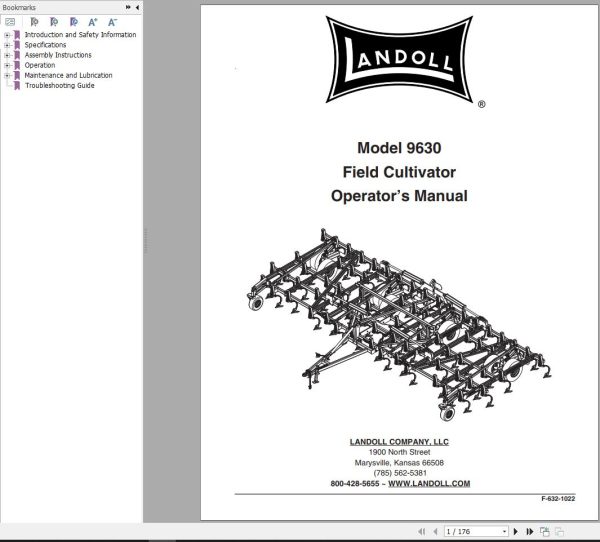Click the first gray bookmark toolbar icon
Screen dimensions: 600x542
(34, 22)
